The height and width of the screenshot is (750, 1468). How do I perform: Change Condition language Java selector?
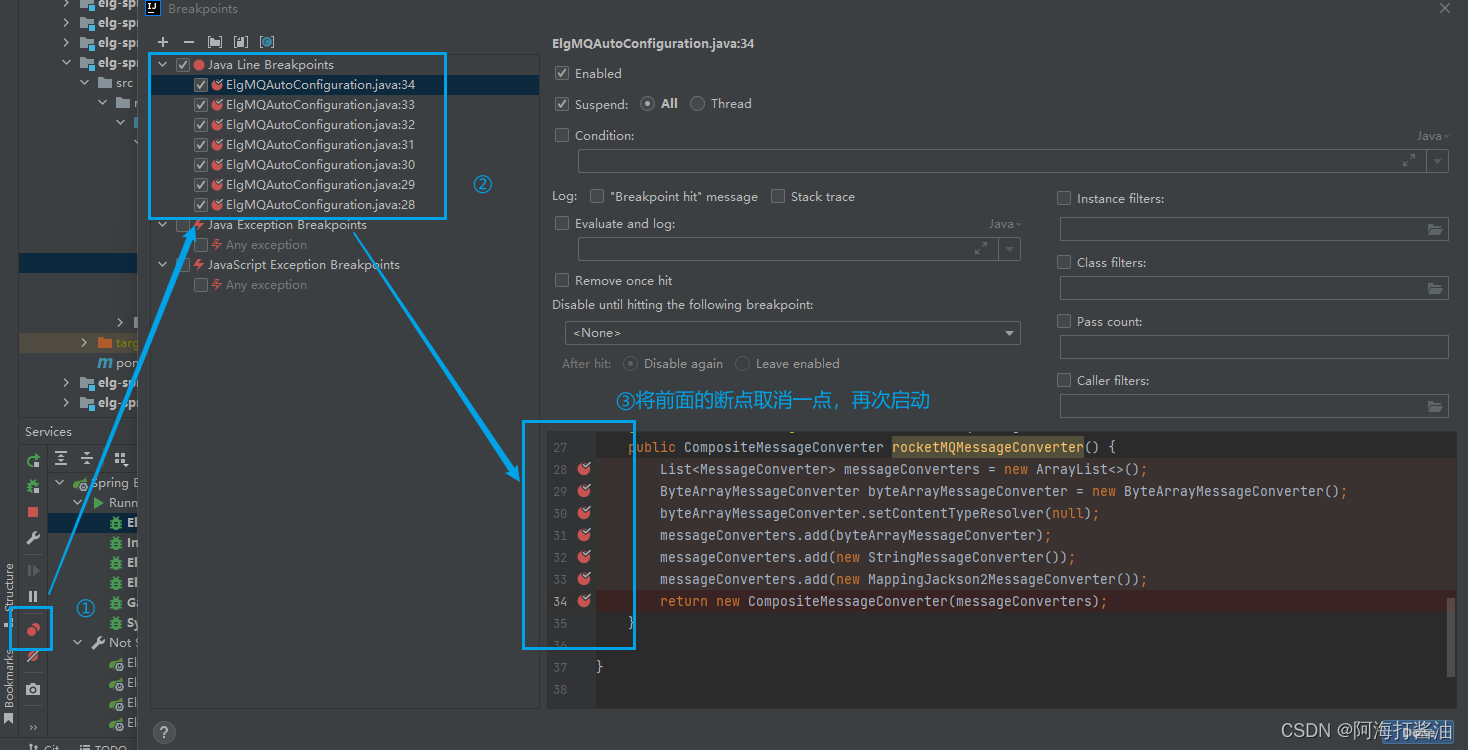(x=1433, y=136)
